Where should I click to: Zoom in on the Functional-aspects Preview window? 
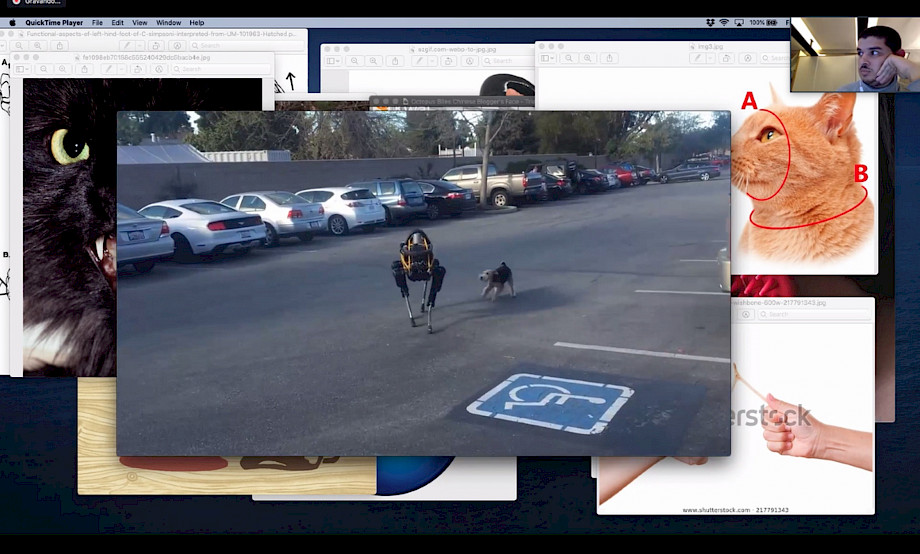click(38, 46)
